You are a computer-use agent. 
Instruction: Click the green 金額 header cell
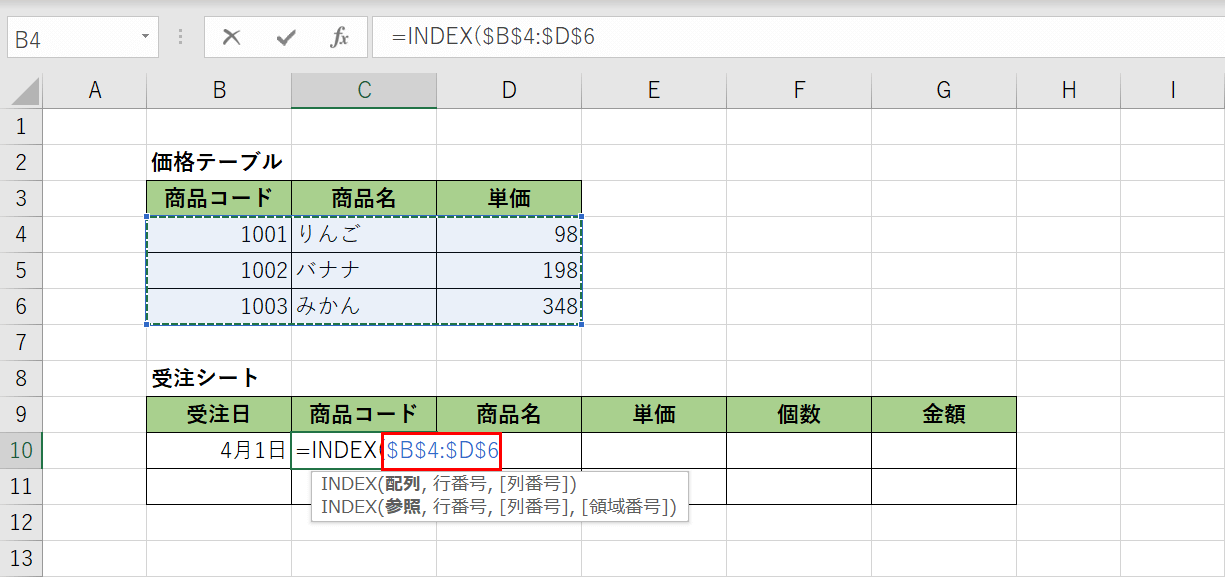point(943,413)
